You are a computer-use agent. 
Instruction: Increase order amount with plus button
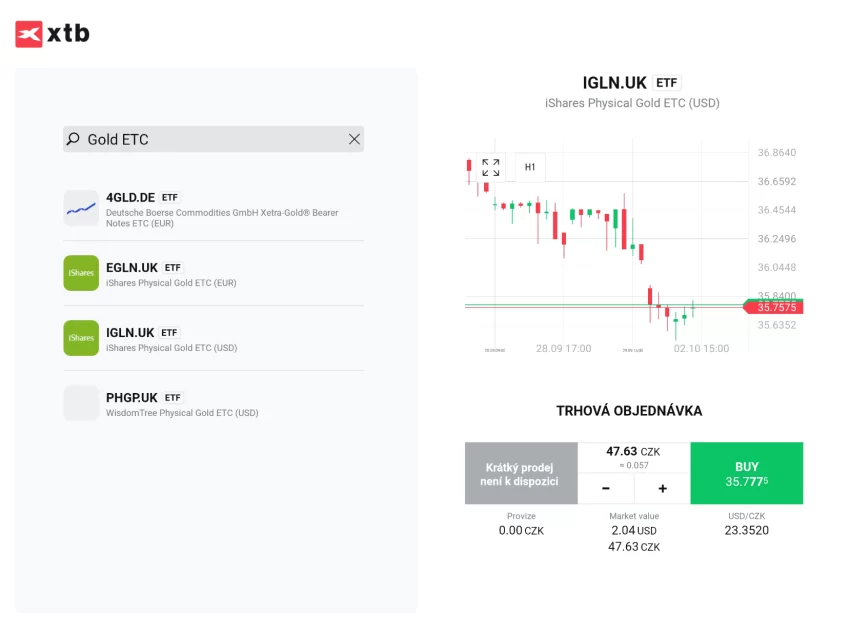tap(662, 489)
